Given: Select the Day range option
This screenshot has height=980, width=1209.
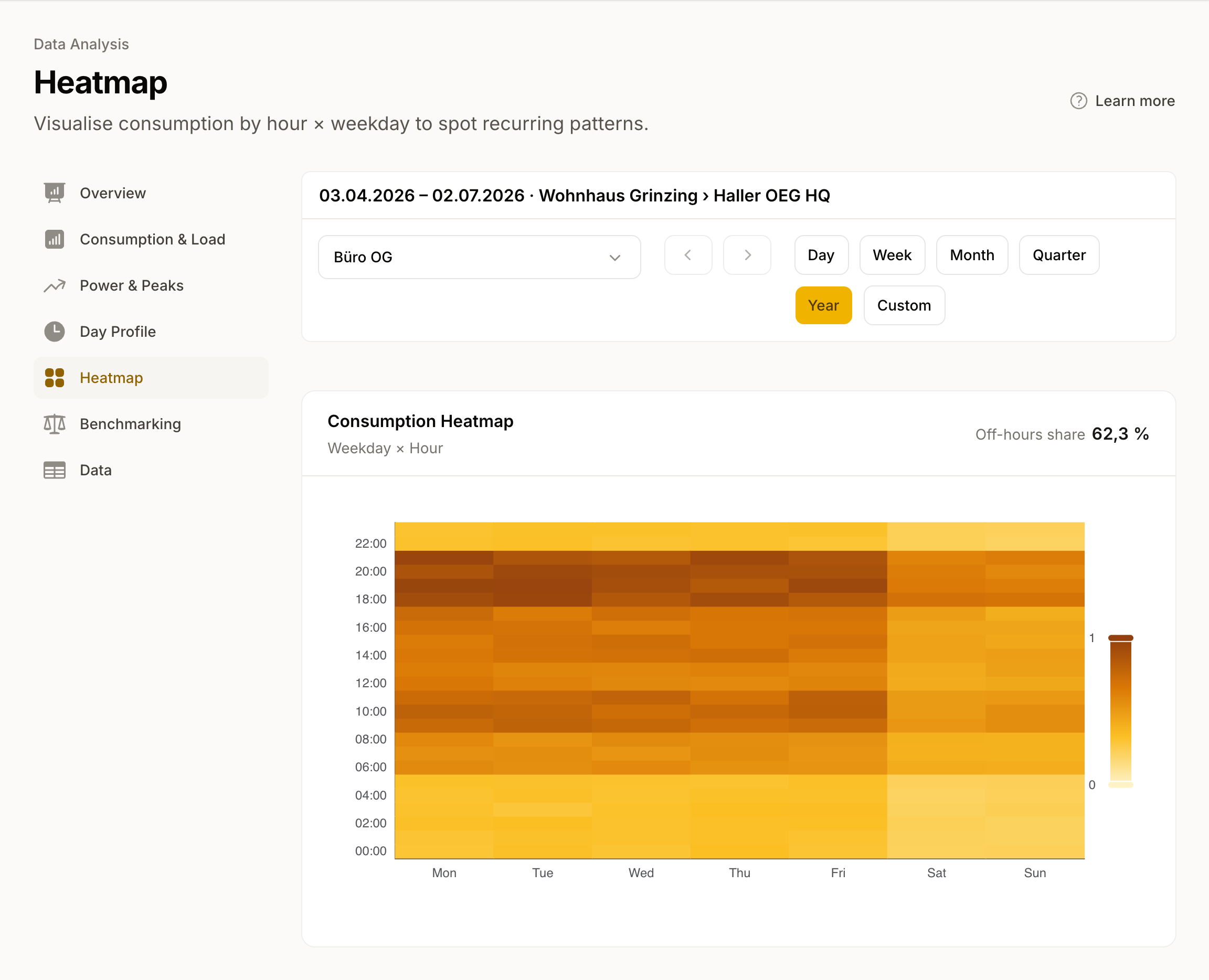Looking at the screenshot, I should tap(821, 255).
